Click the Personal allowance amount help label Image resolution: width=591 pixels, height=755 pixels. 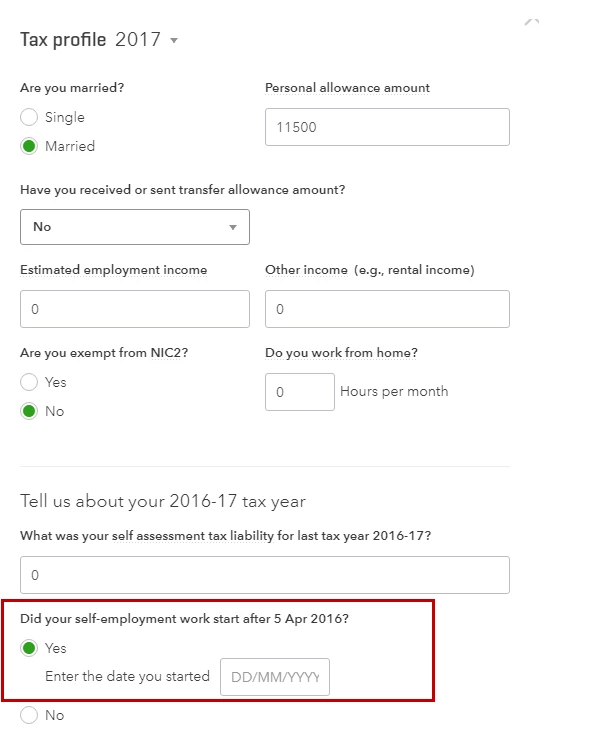[x=347, y=88]
